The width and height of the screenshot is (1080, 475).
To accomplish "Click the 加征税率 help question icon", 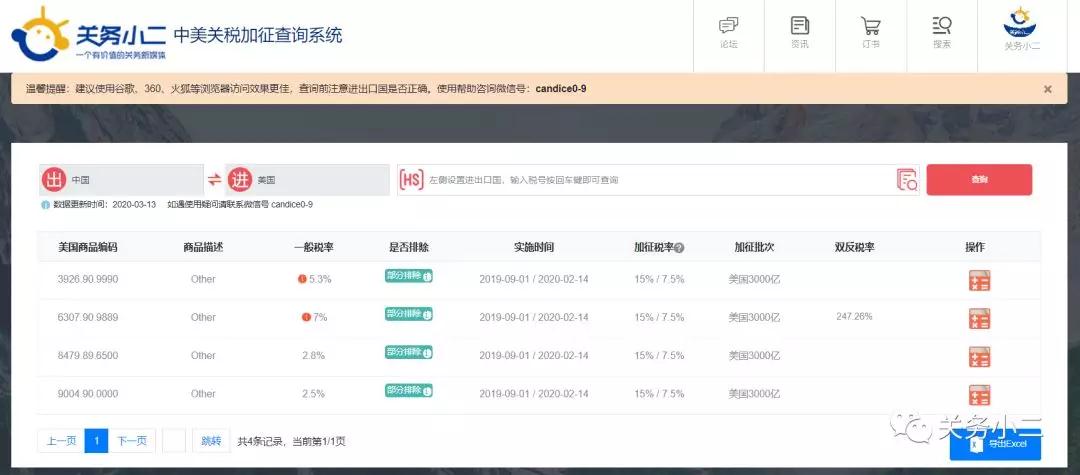I will coord(679,248).
